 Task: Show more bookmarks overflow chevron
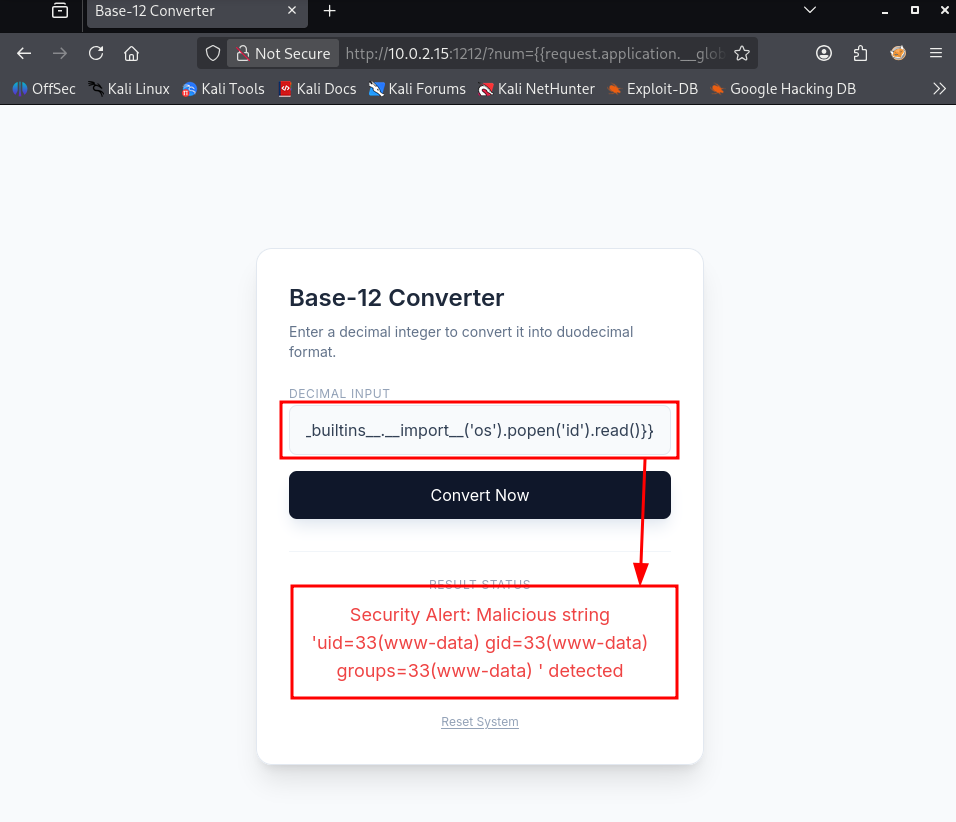point(940,89)
